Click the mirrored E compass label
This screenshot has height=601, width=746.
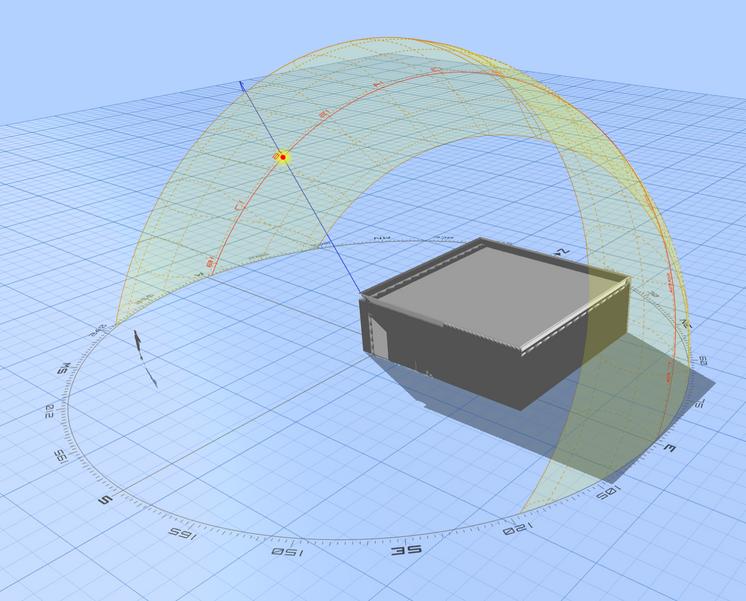click(669, 447)
